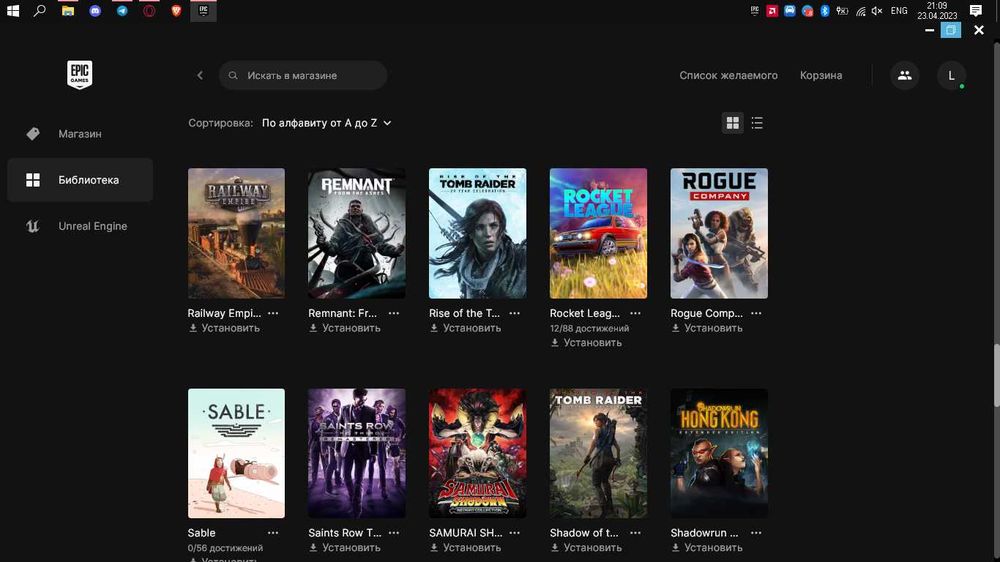
Task: Open options menu for Rise of the Tomb Raider
Action: pyautogui.click(x=515, y=313)
